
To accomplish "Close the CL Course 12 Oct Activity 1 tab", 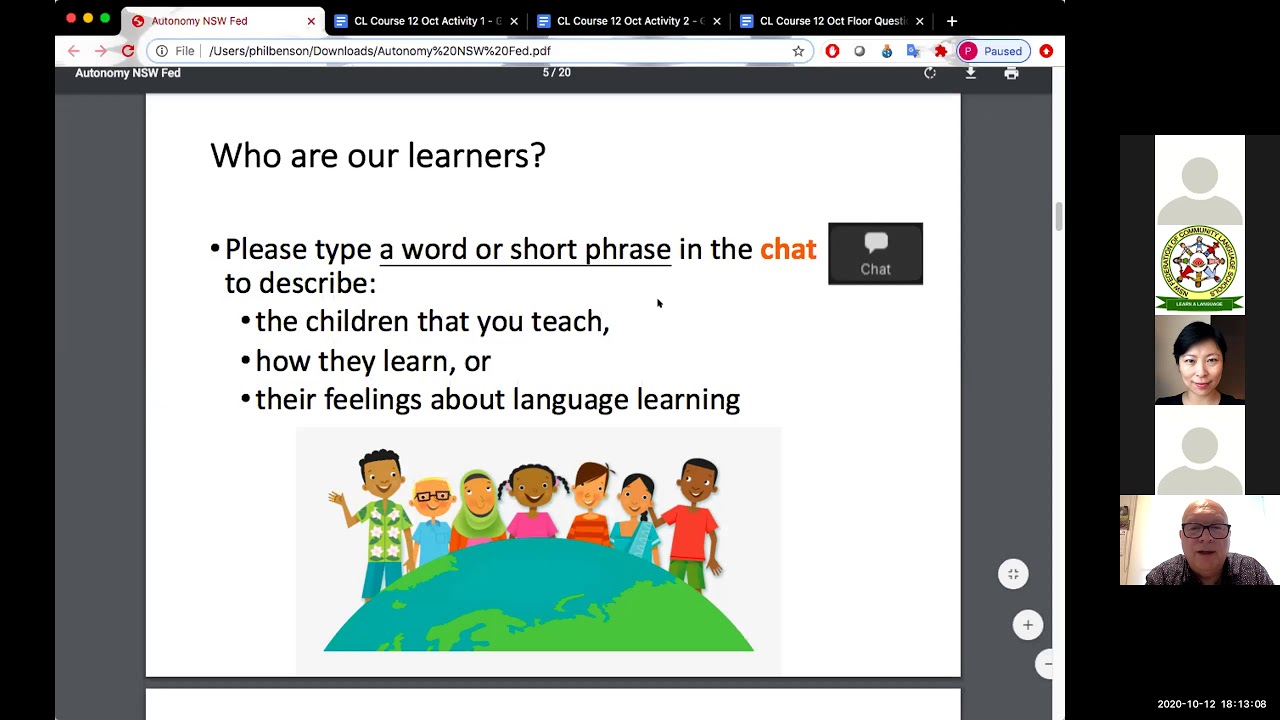I will click(x=514, y=21).
